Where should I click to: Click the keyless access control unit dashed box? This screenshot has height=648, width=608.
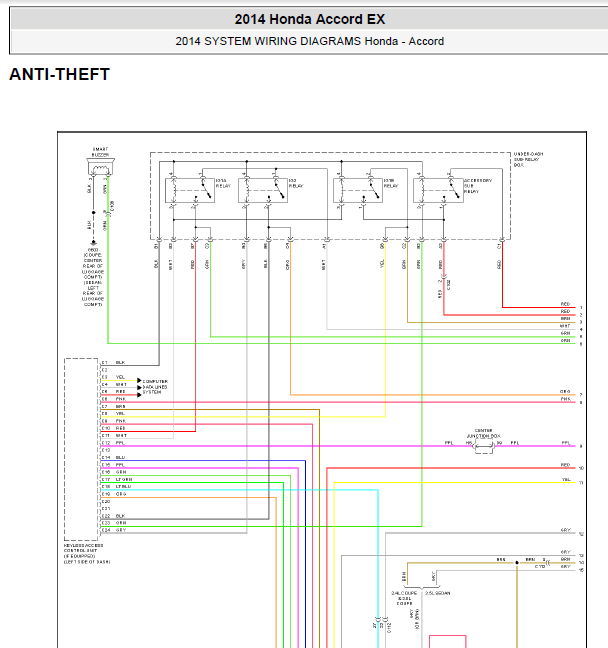(81, 449)
